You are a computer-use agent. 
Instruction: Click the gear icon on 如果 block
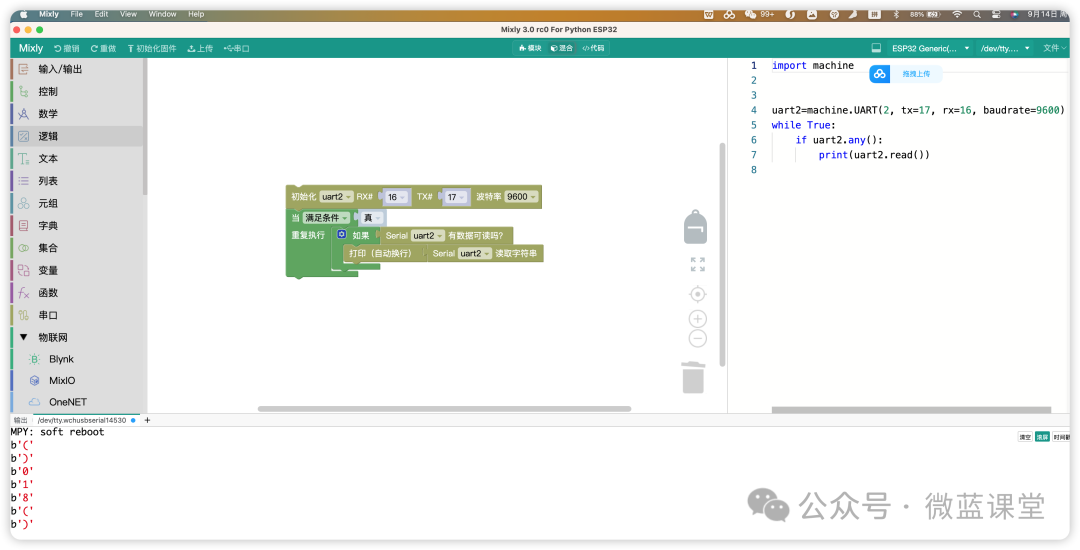[341, 235]
